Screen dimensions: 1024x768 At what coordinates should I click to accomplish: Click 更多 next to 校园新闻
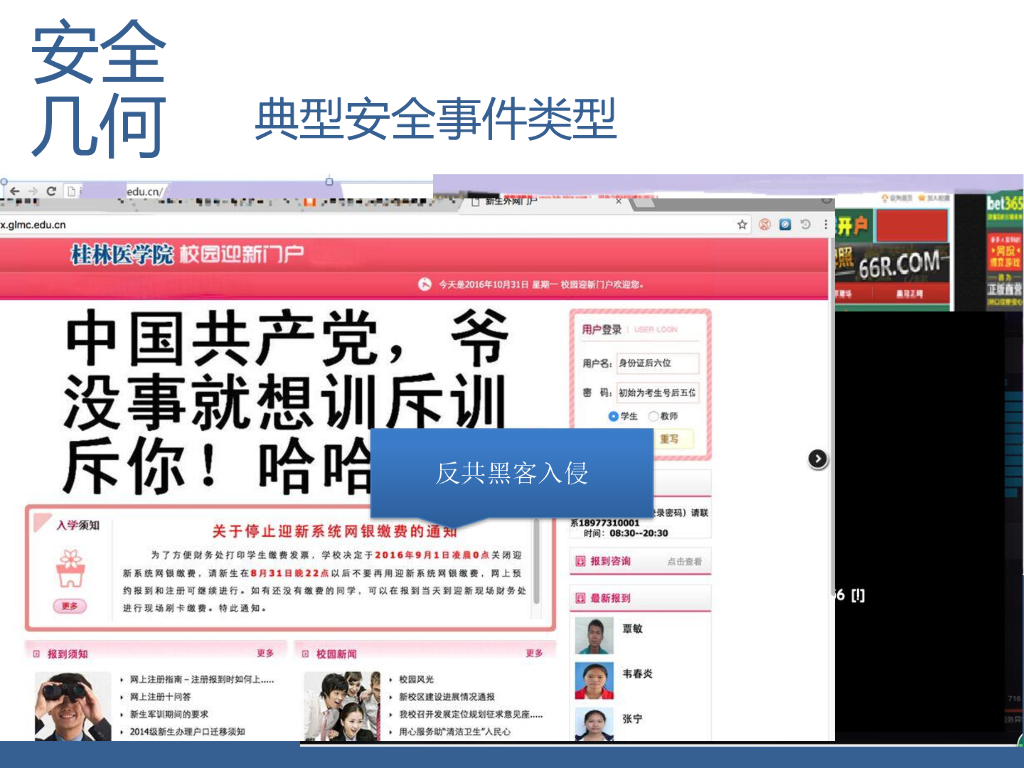534,653
